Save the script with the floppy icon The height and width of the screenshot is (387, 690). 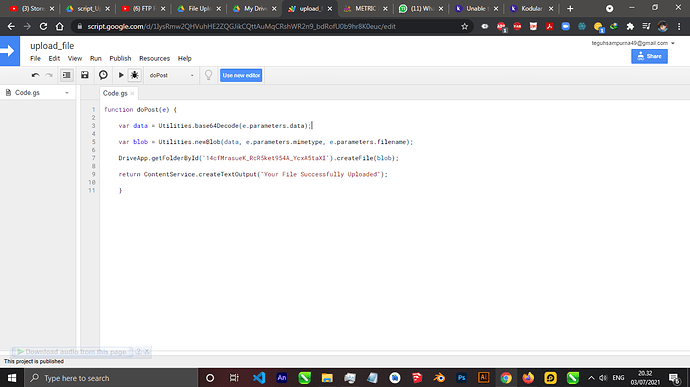(x=85, y=75)
